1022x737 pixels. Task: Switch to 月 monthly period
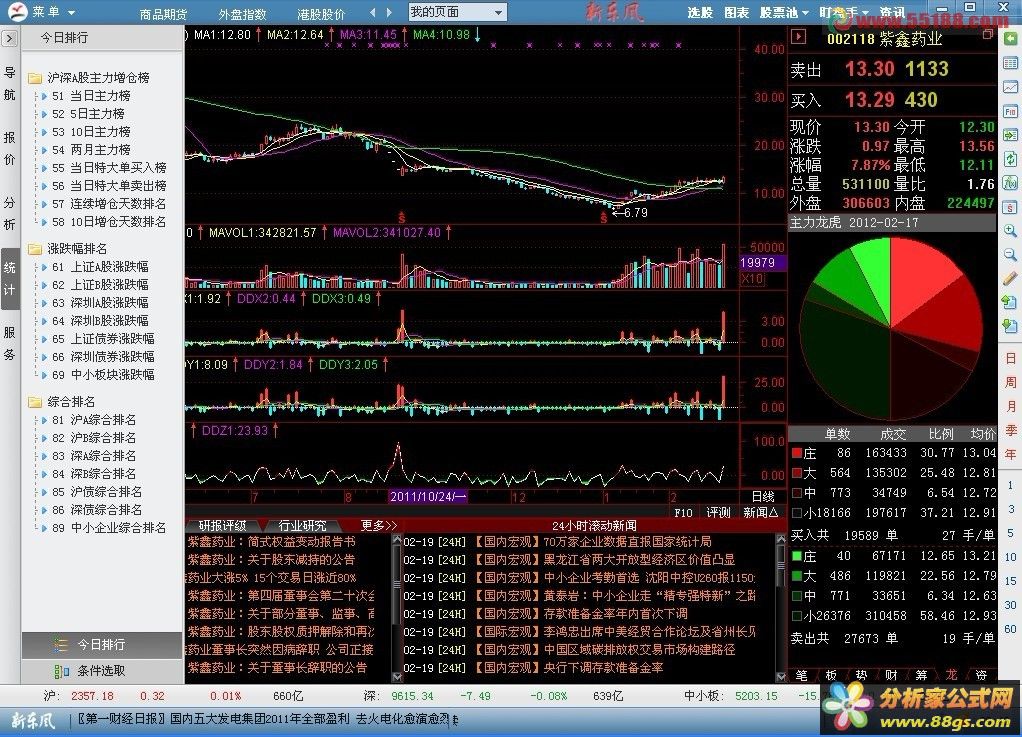(x=1010, y=407)
